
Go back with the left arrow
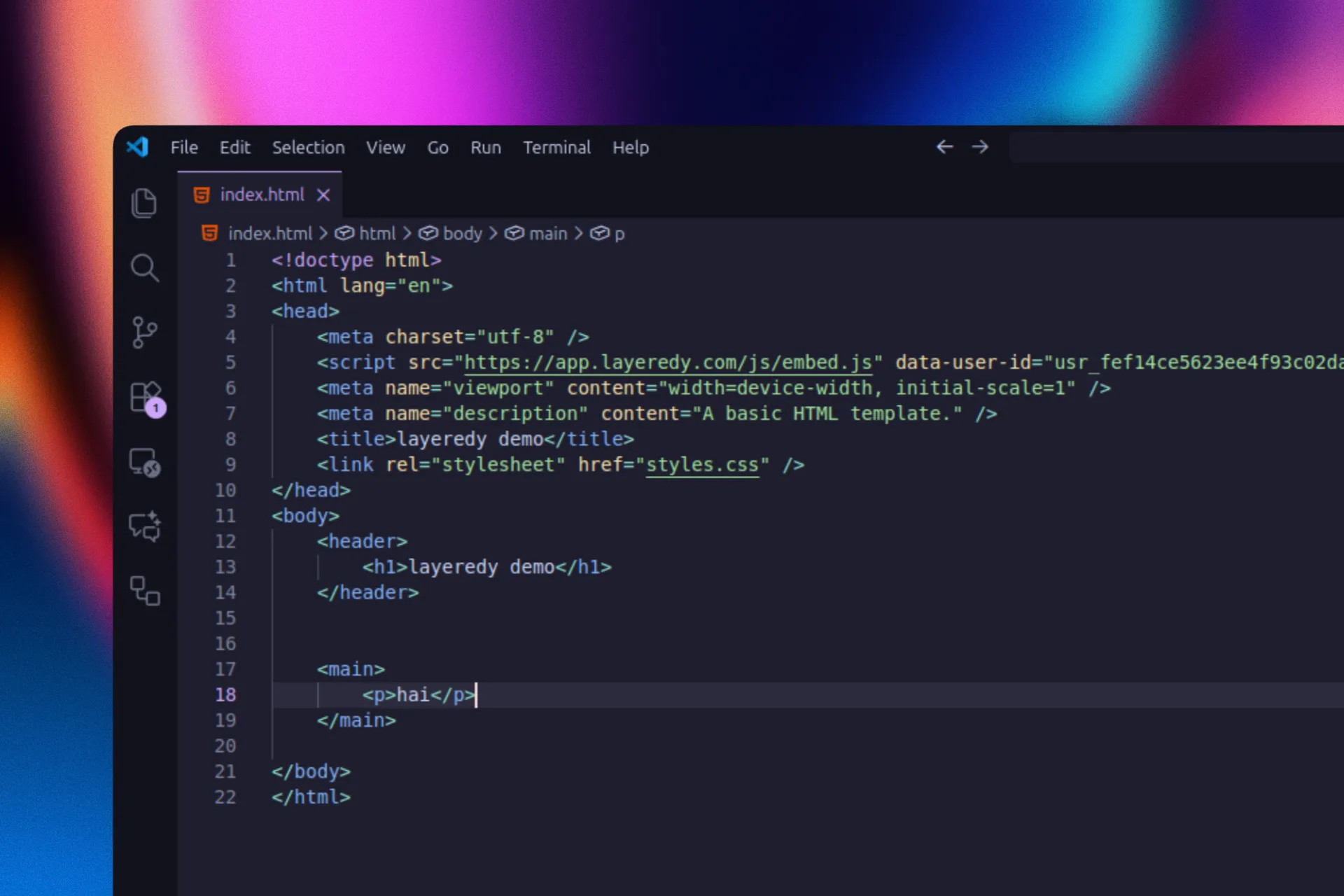point(944,147)
